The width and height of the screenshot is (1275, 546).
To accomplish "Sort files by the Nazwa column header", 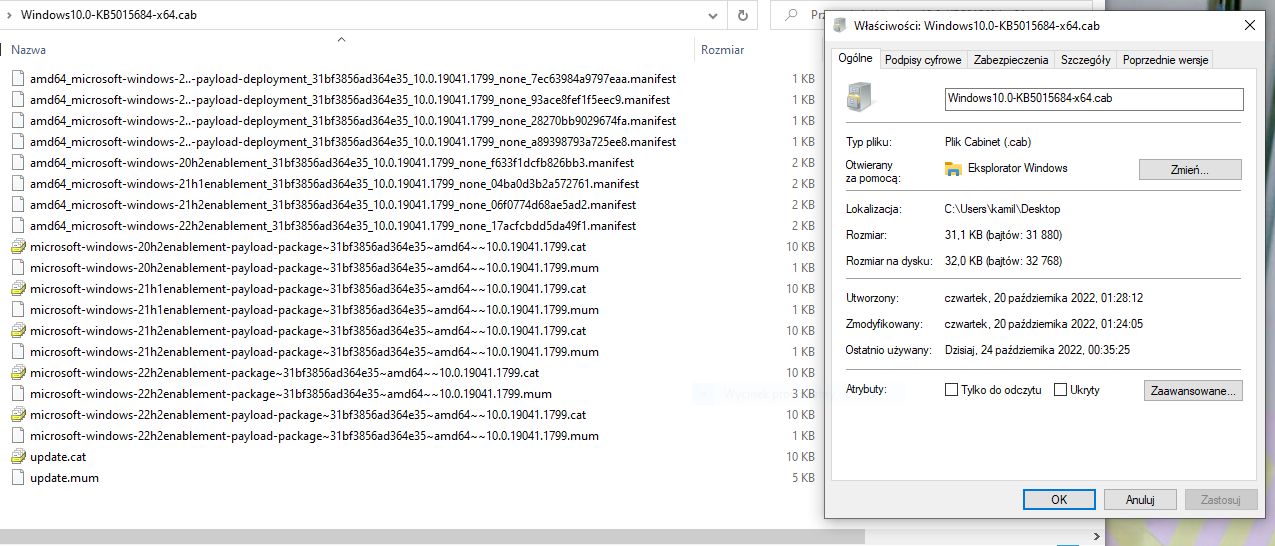I will tap(28, 50).
